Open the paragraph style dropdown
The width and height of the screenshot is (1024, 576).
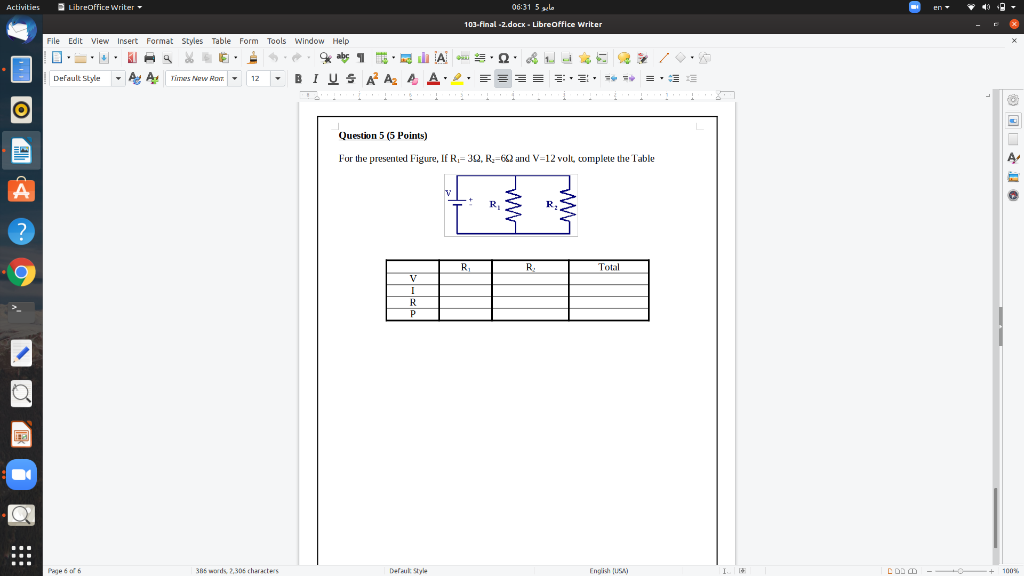pos(118,78)
